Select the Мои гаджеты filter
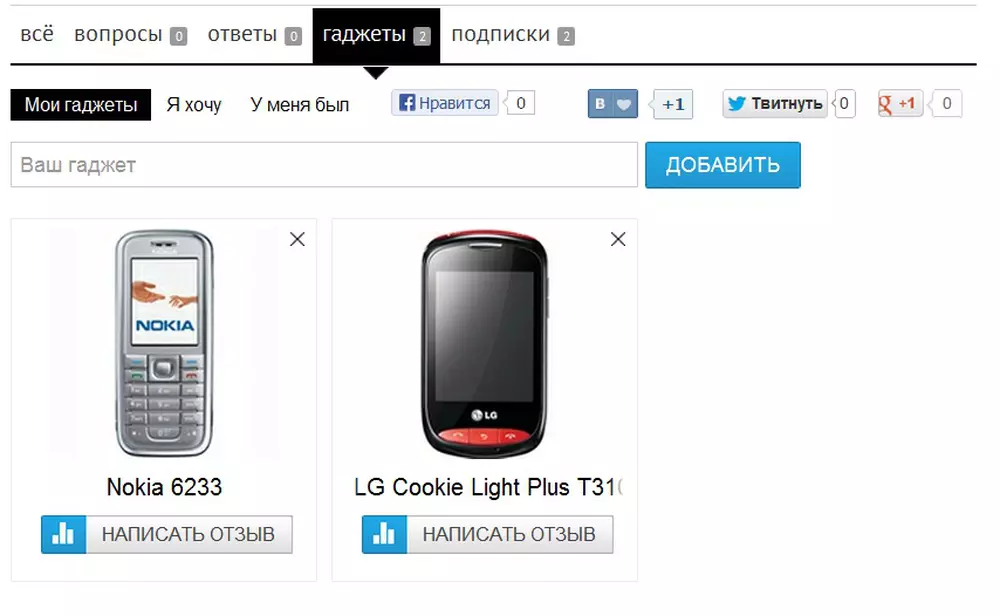Viewport: 1000px width, 616px height. pyautogui.click(x=81, y=105)
